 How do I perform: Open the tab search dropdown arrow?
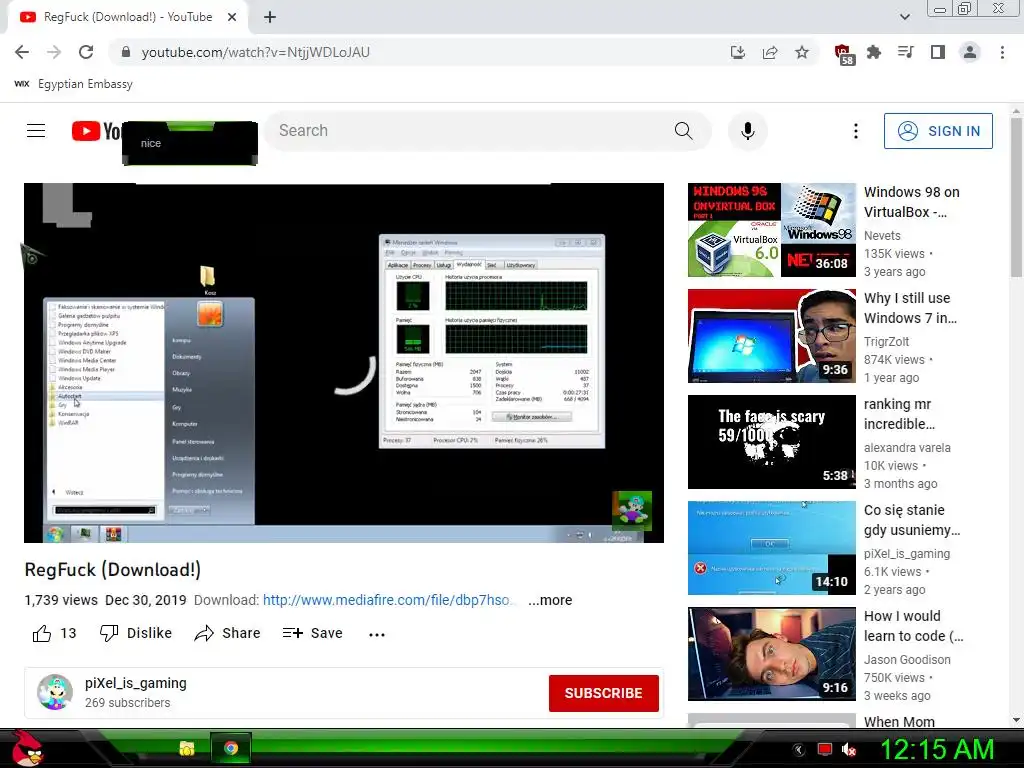pyautogui.click(x=904, y=17)
